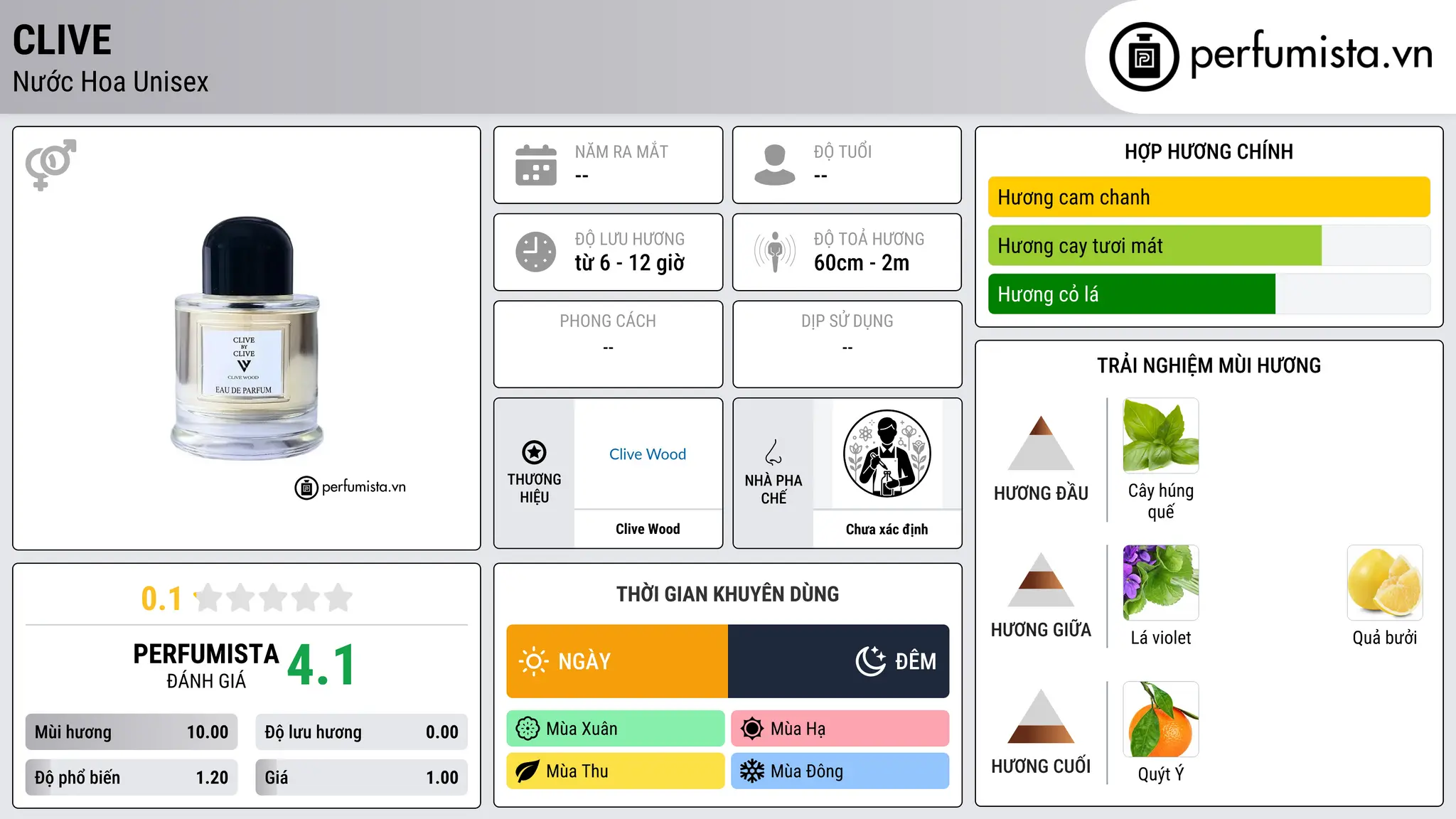Click the star rating icons next to 0.1
This screenshot has width=1456, height=819.
tap(274, 598)
